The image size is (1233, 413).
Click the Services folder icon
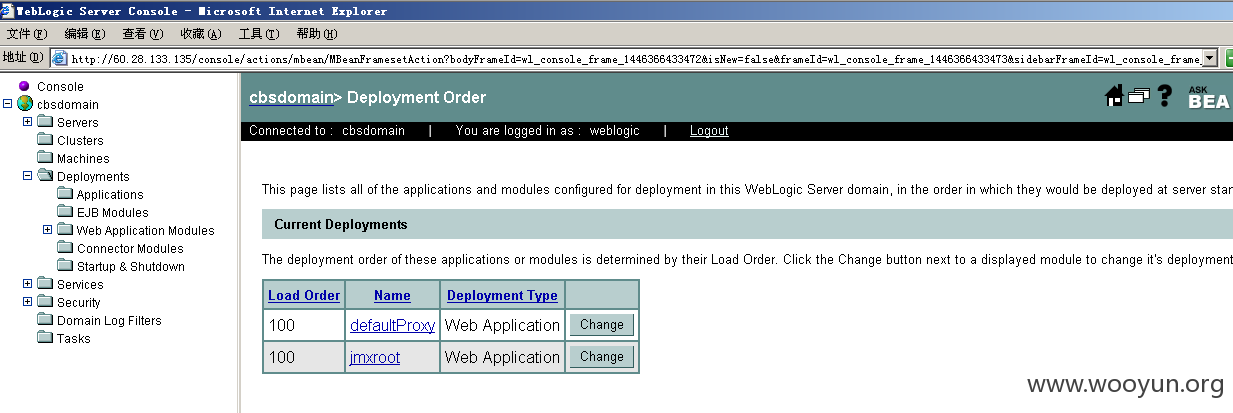click(45, 284)
